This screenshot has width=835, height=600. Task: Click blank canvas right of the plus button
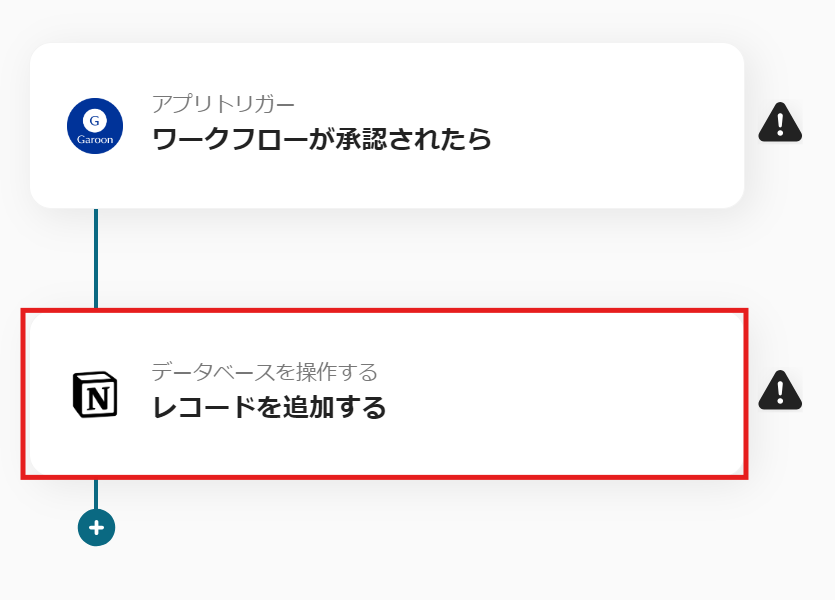pyautogui.click(x=400, y=540)
